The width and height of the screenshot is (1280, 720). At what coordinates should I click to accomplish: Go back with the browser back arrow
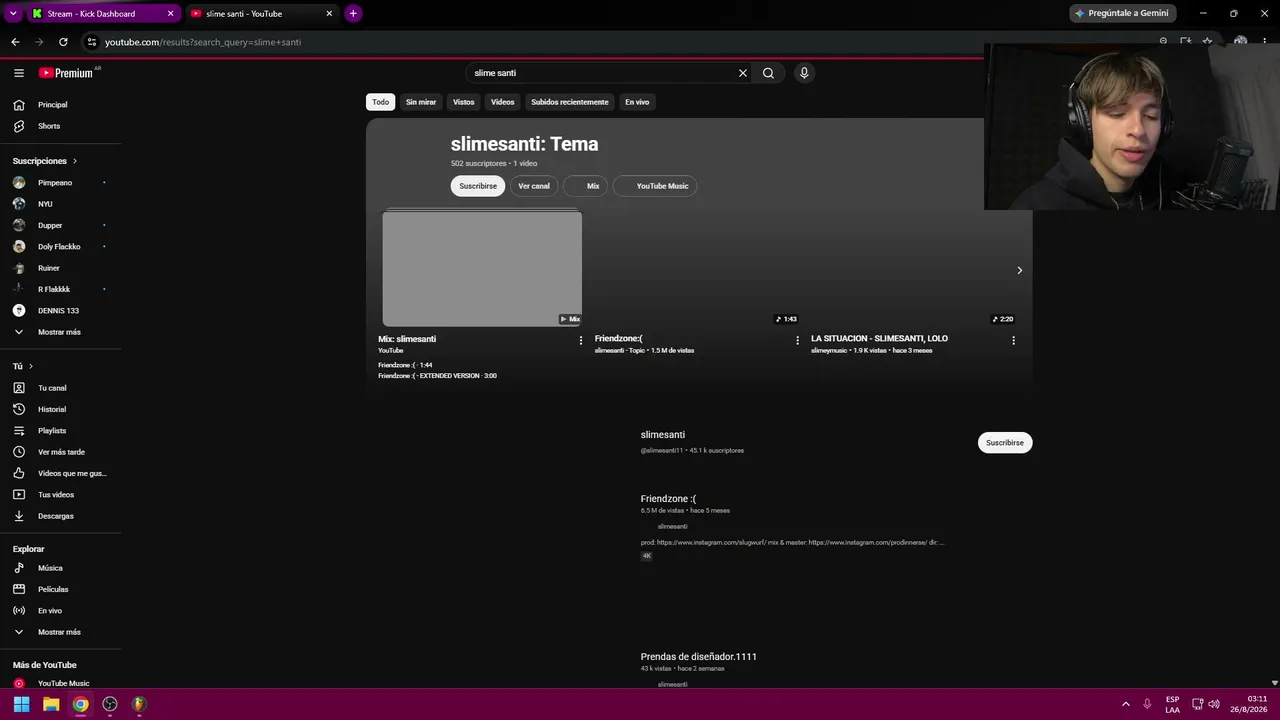tap(15, 42)
